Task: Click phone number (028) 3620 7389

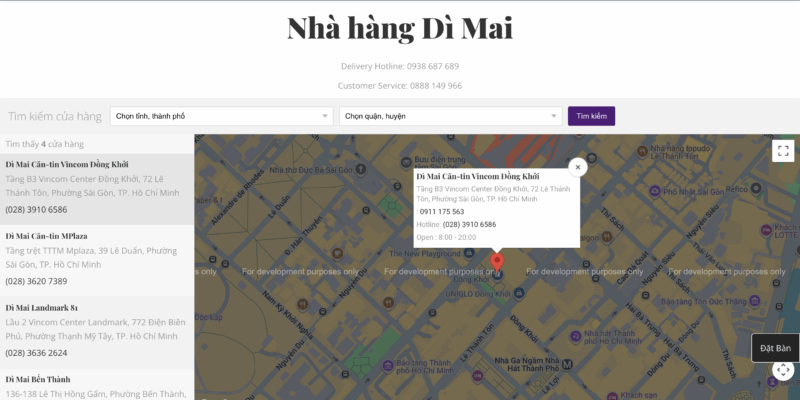Action: [36, 281]
